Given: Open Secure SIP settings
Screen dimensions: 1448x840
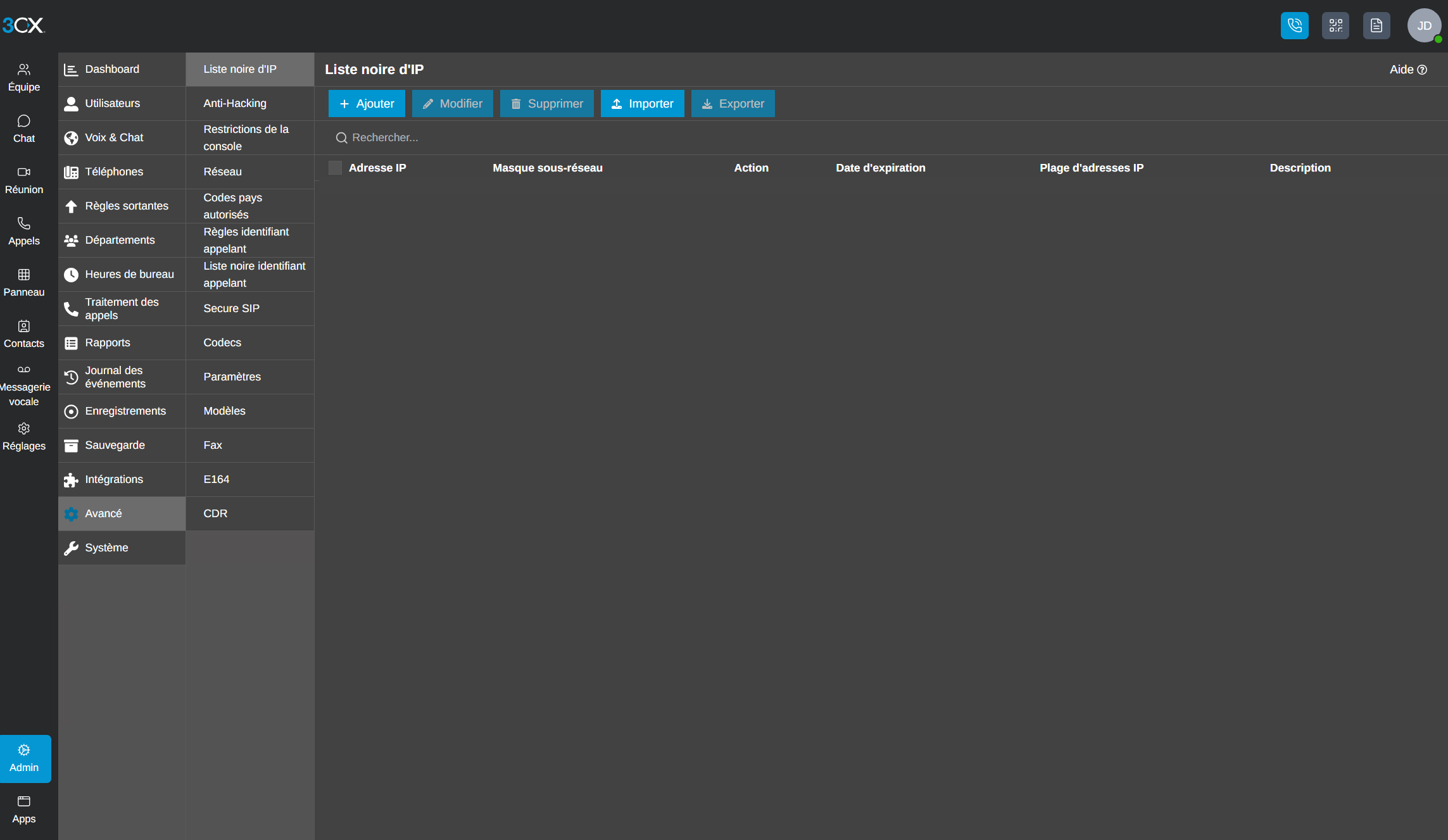Looking at the screenshot, I should (x=250, y=309).
